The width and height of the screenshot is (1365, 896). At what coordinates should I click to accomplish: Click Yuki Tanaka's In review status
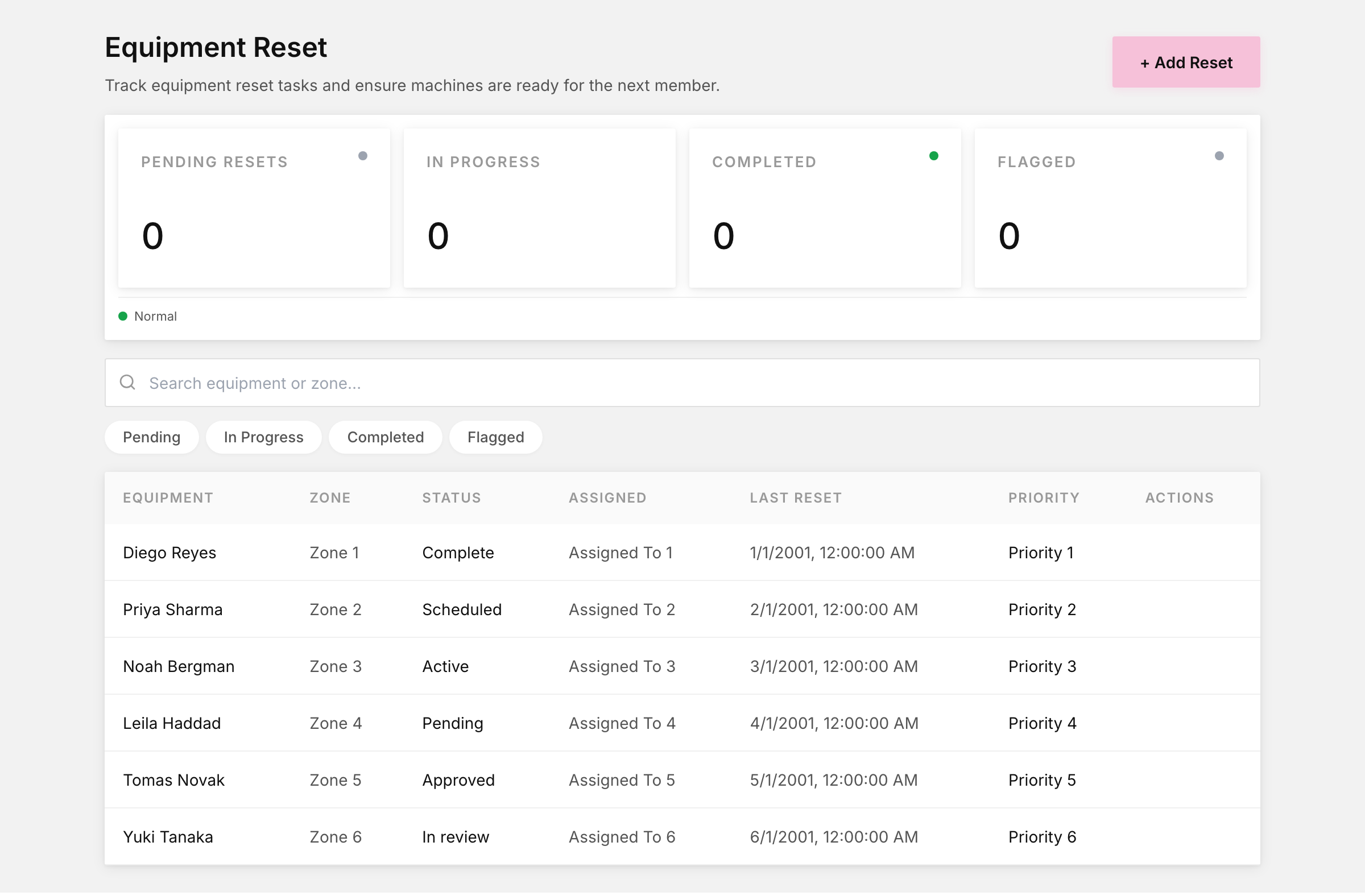[456, 837]
